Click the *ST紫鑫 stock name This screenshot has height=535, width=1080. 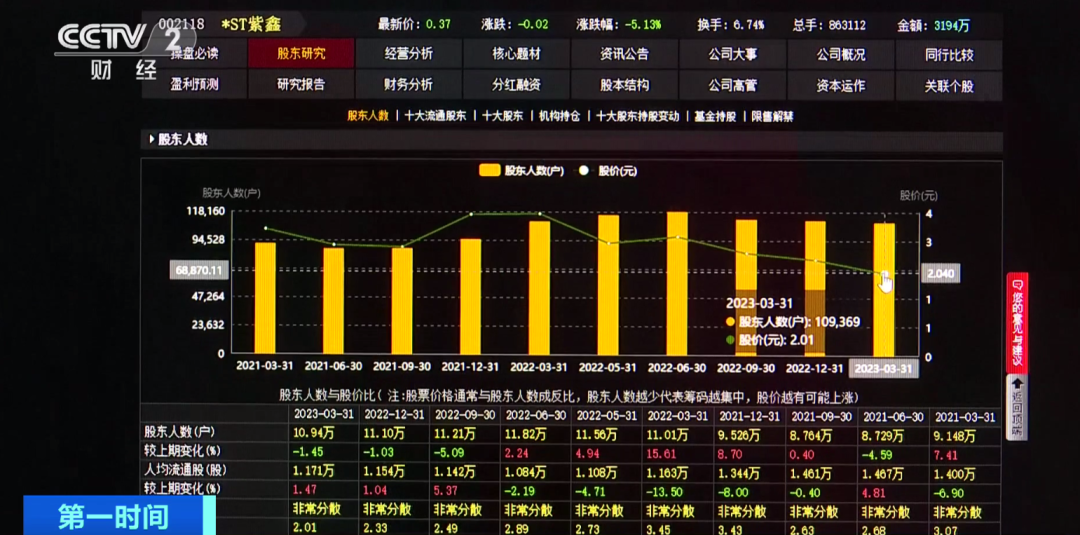251,25
